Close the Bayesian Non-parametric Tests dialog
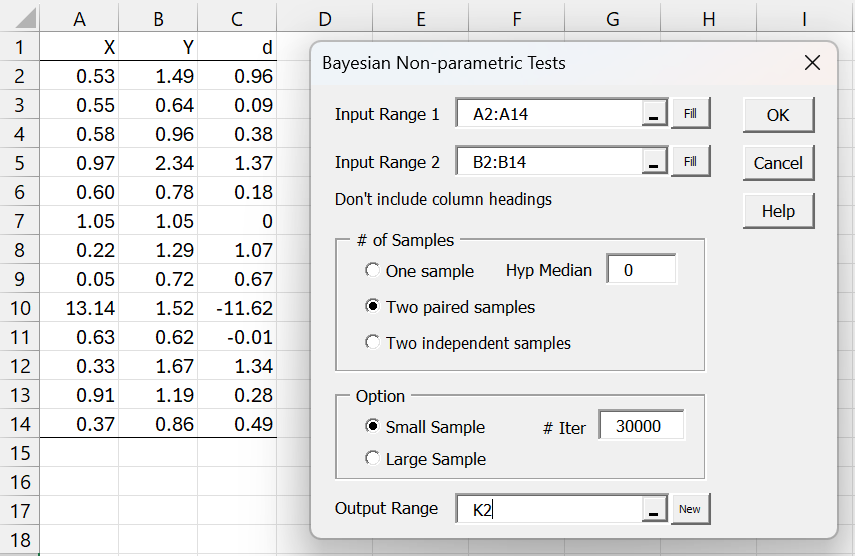Viewport: 855px width, 556px height. (812, 63)
